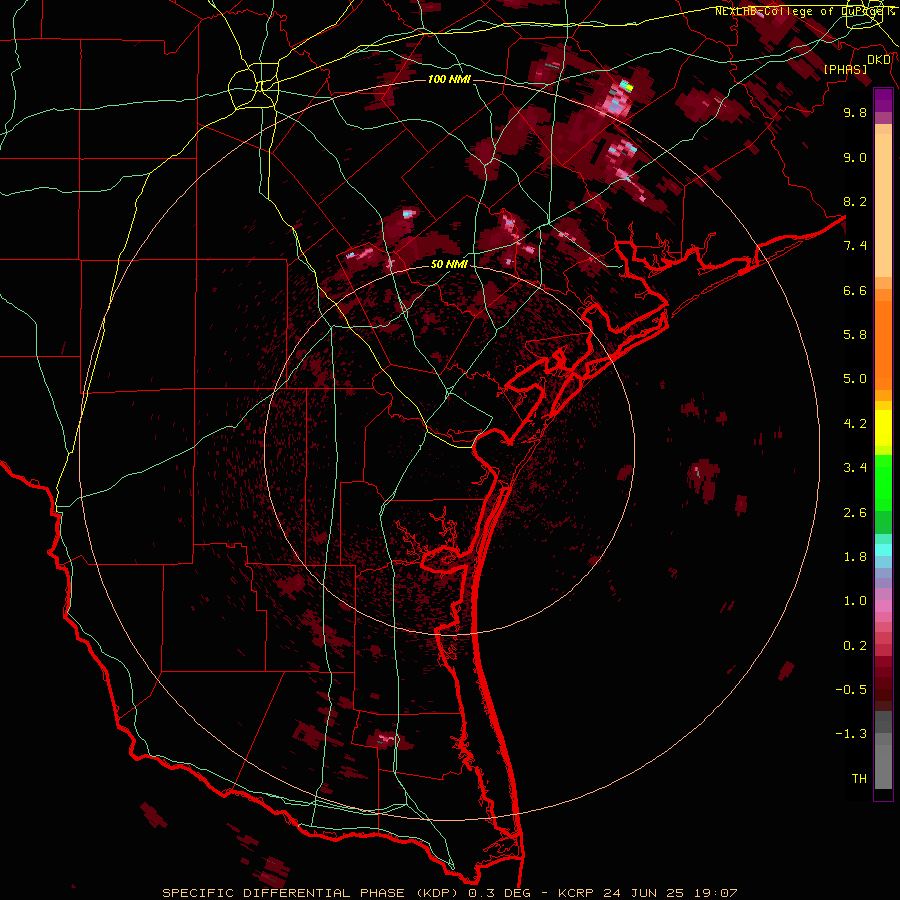Pick the cyan band of the color scale

coord(883,550)
